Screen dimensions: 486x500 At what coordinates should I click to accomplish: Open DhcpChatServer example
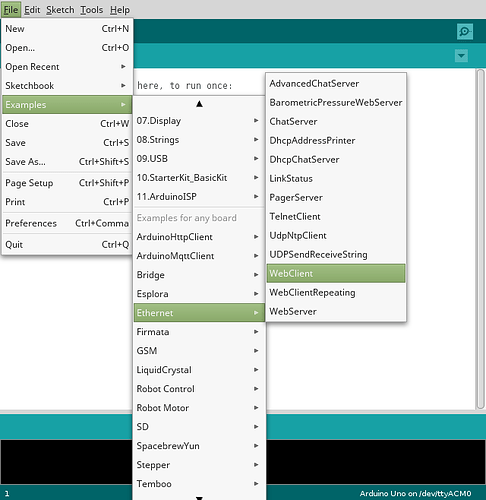(x=336, y=160)
